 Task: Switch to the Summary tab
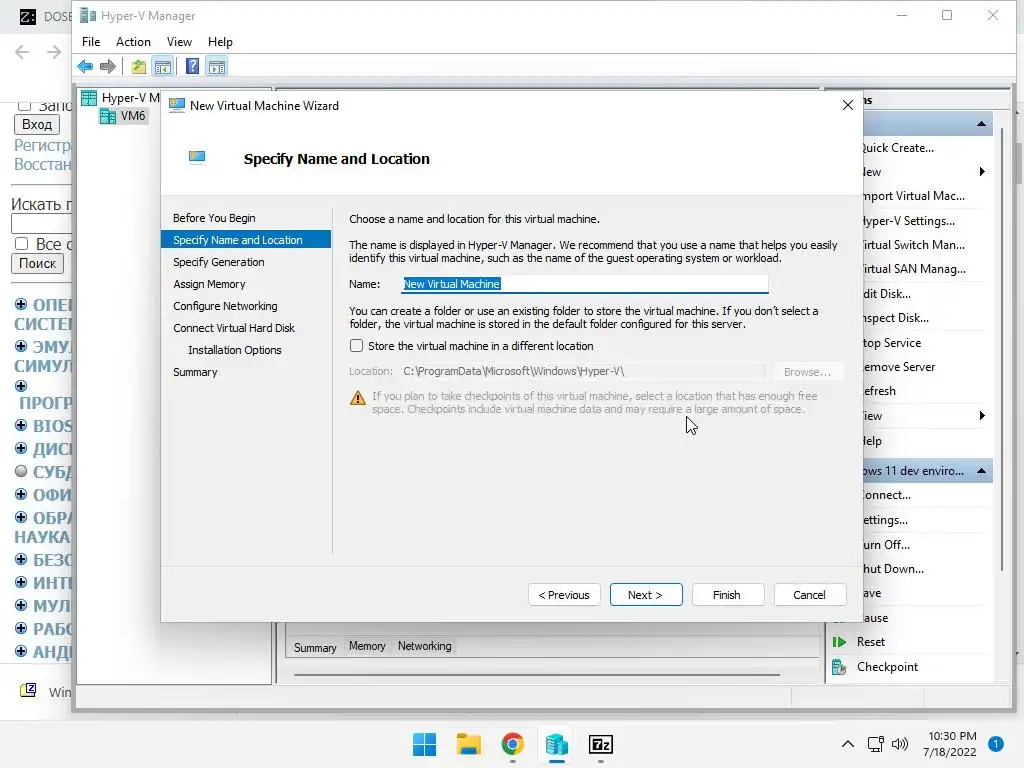pos(315,647)
